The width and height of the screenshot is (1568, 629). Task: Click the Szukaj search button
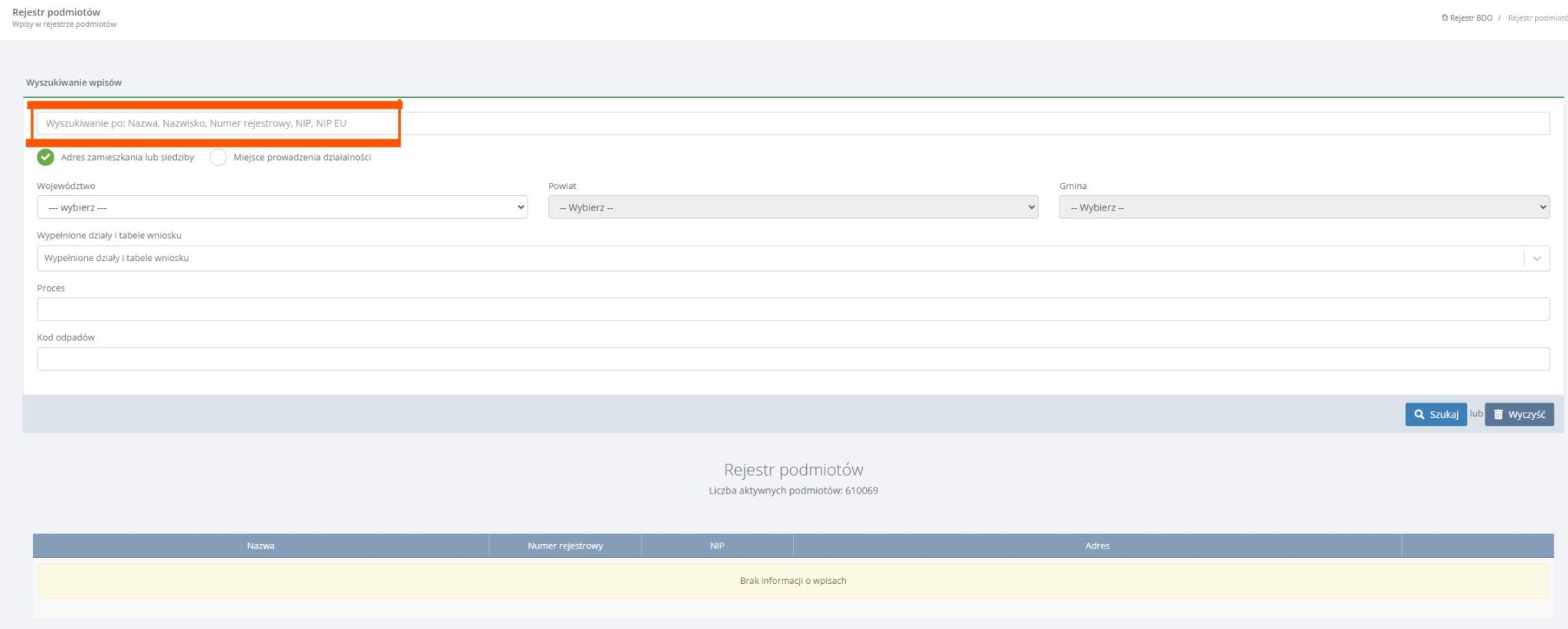point(1436,414)
